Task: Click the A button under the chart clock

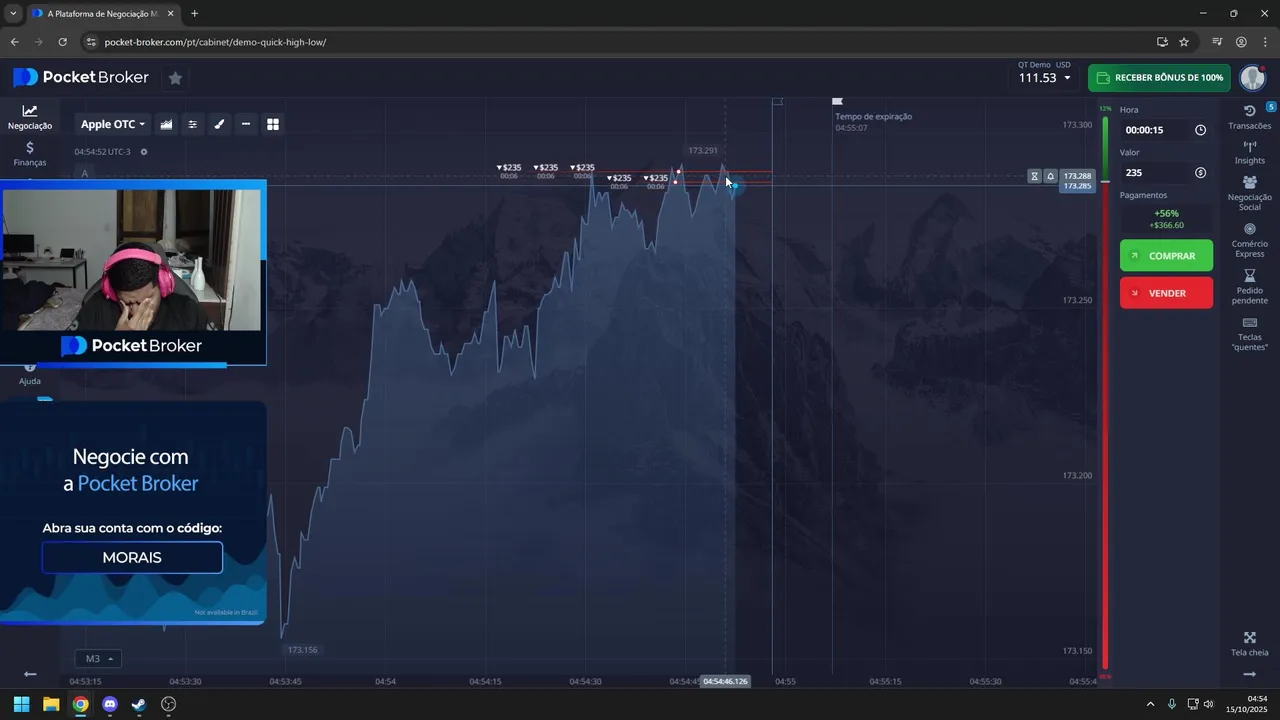Action: click(x=84, y=174)
